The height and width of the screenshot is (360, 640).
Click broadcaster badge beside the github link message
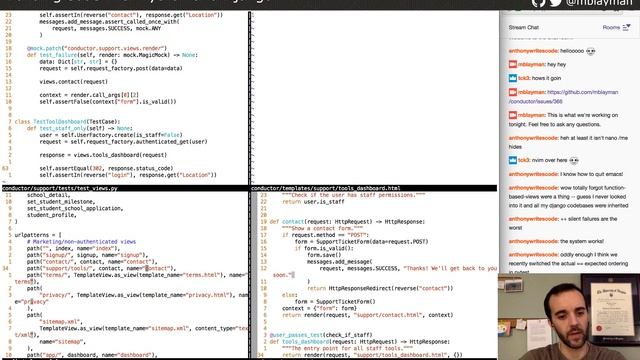pyautogui.click(x=513, y=92)
